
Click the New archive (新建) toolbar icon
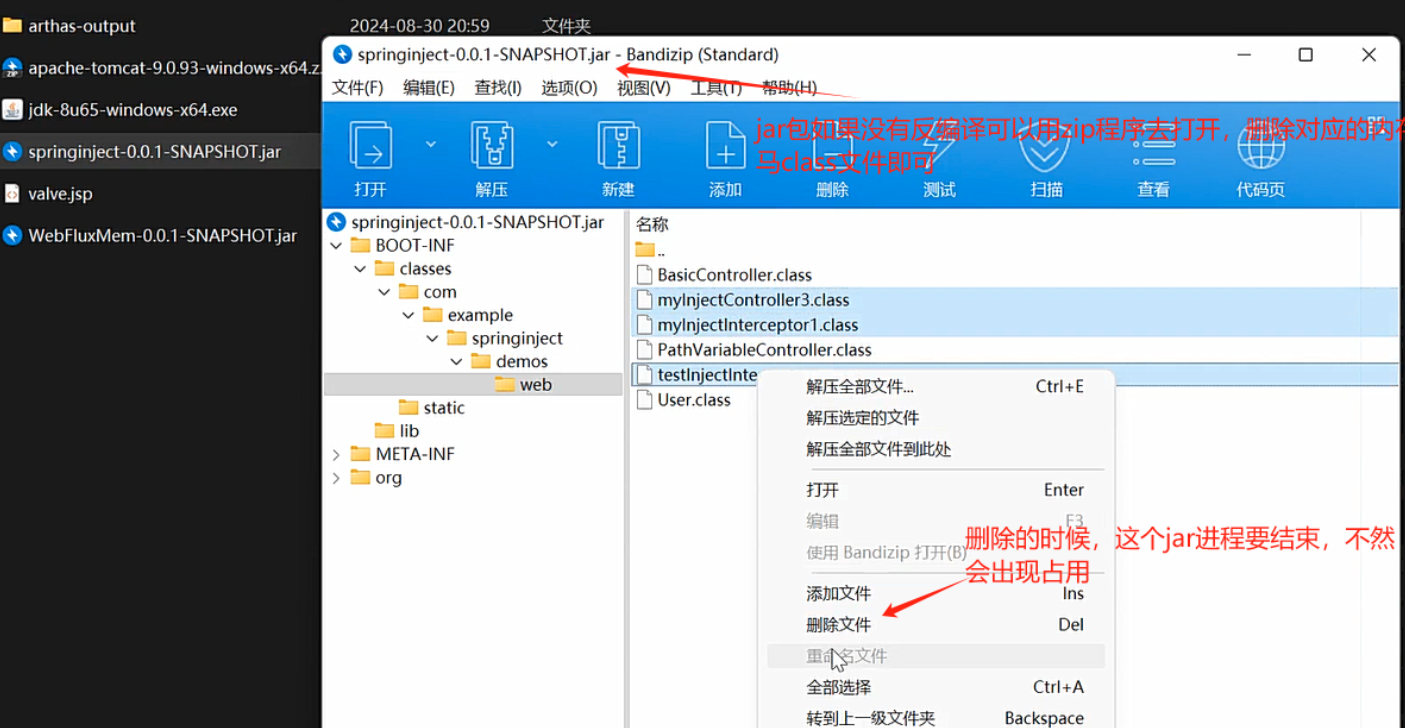[x=618, y=147]
